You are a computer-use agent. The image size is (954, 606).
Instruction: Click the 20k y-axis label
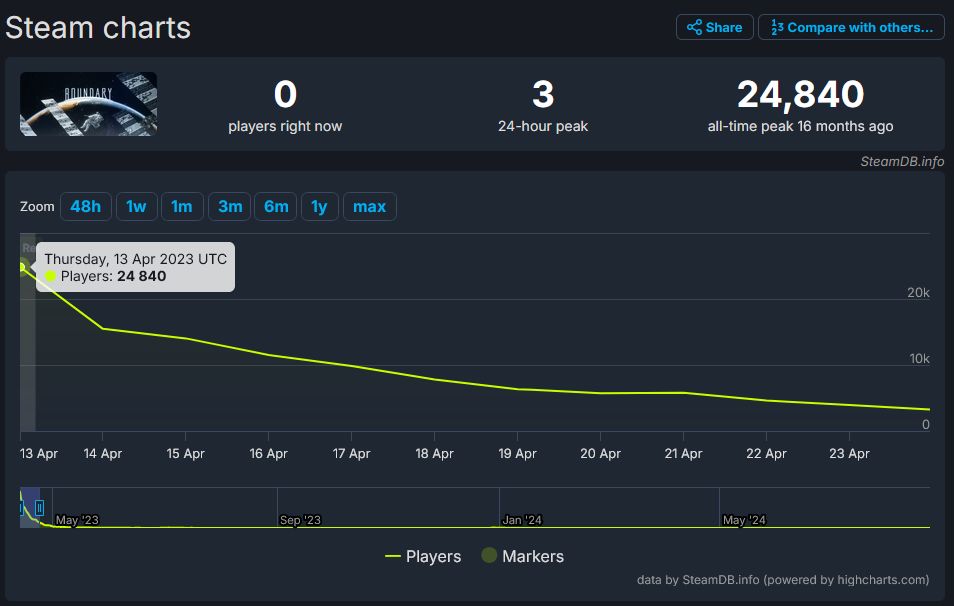coord(918,293)
